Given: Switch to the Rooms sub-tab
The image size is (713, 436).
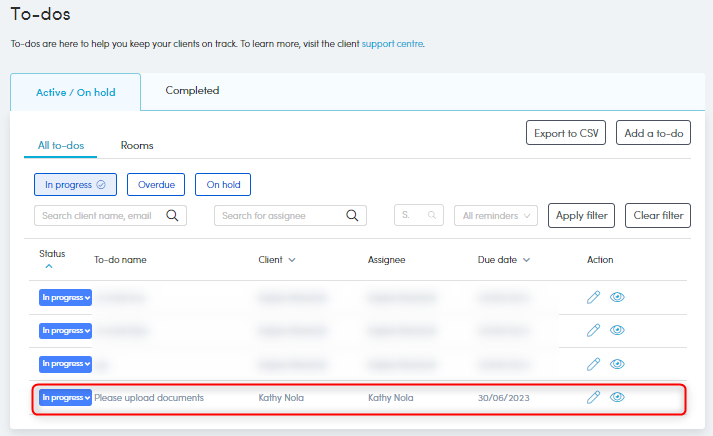Looking at the screenshot, I should point(137,146).
